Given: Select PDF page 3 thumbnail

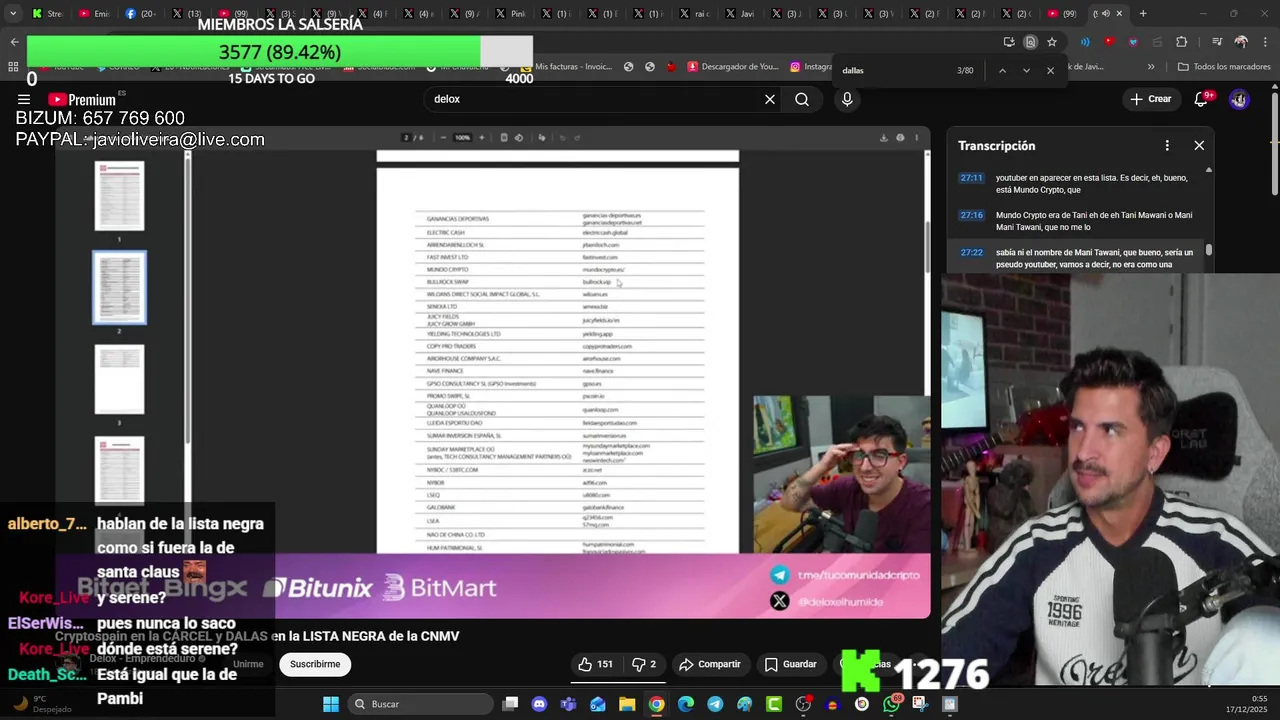Looking at the screenshot, I should coord(119,379).
